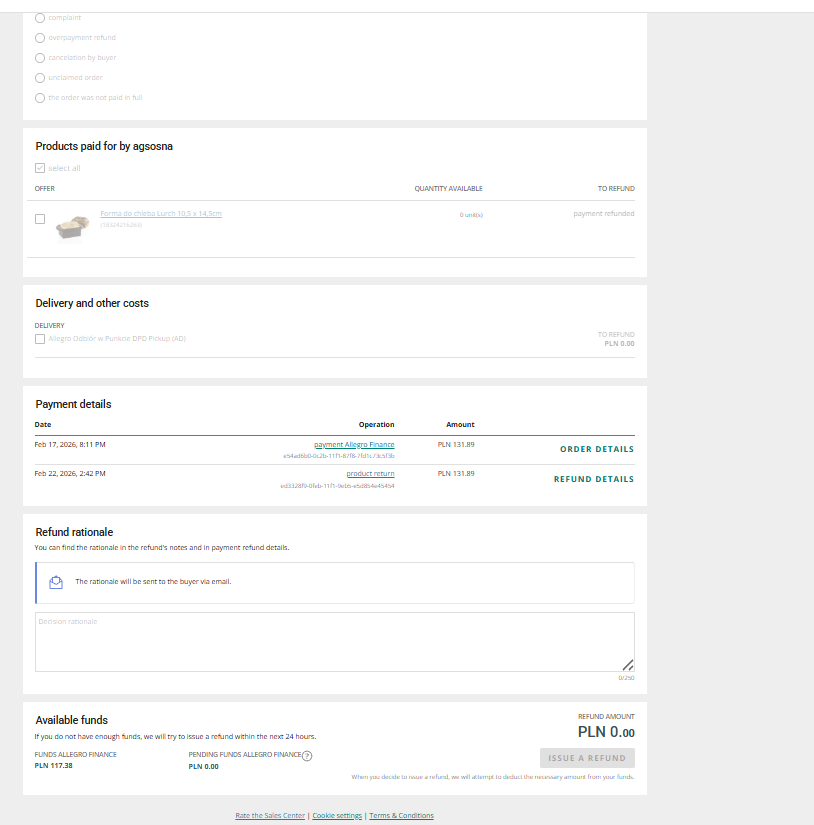Open the "payment Allegro Finance" operation link

point(354,444)
